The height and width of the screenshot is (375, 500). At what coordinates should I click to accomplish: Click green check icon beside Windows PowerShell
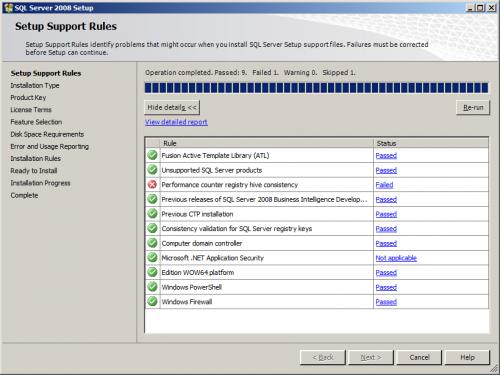coord(152,287)
